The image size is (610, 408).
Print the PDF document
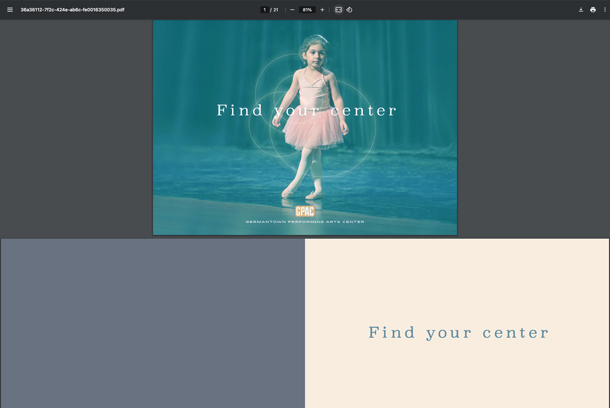[x=593, y=10]
